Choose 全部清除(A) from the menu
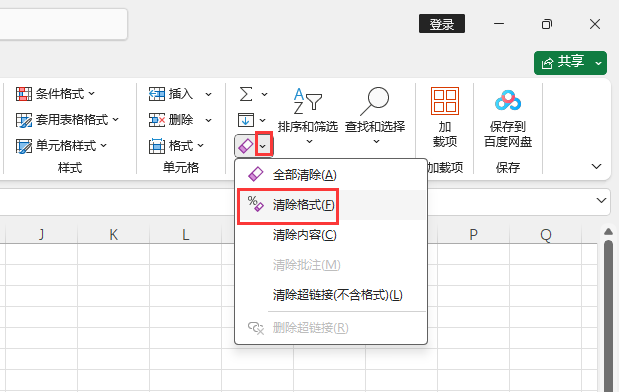This screenshot has width=619, height=392. (331, 174)
